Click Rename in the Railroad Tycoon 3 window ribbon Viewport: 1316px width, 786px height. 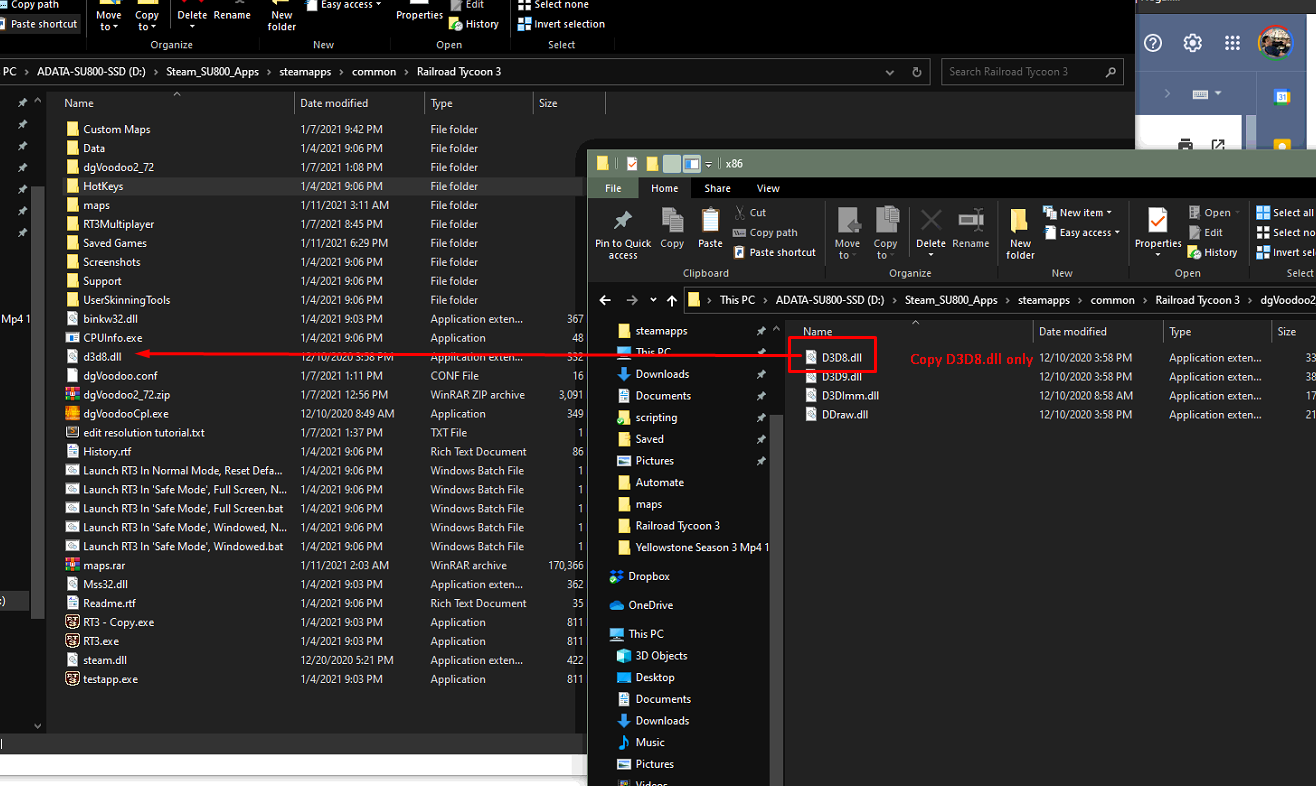tap(232, 15)
